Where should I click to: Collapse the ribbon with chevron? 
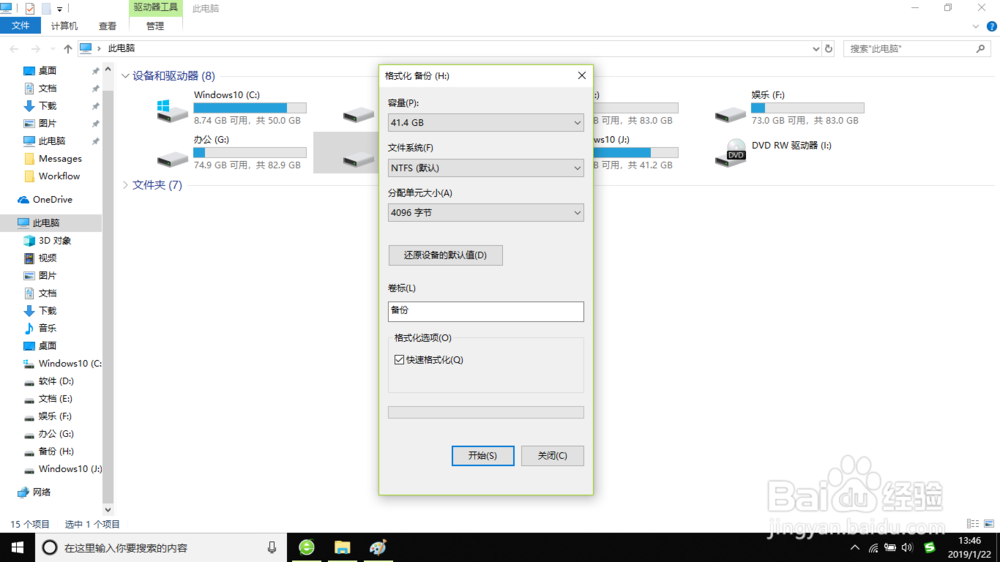[976, 26]
